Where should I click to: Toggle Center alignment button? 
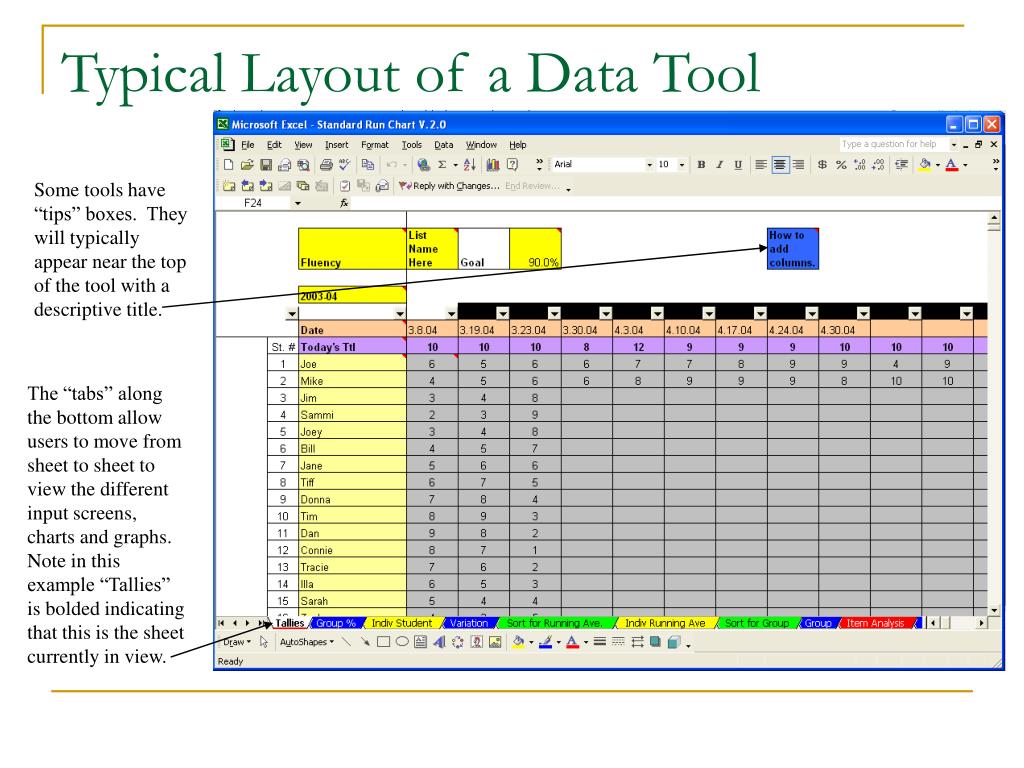pyautogui.click(x=780, y=165)
